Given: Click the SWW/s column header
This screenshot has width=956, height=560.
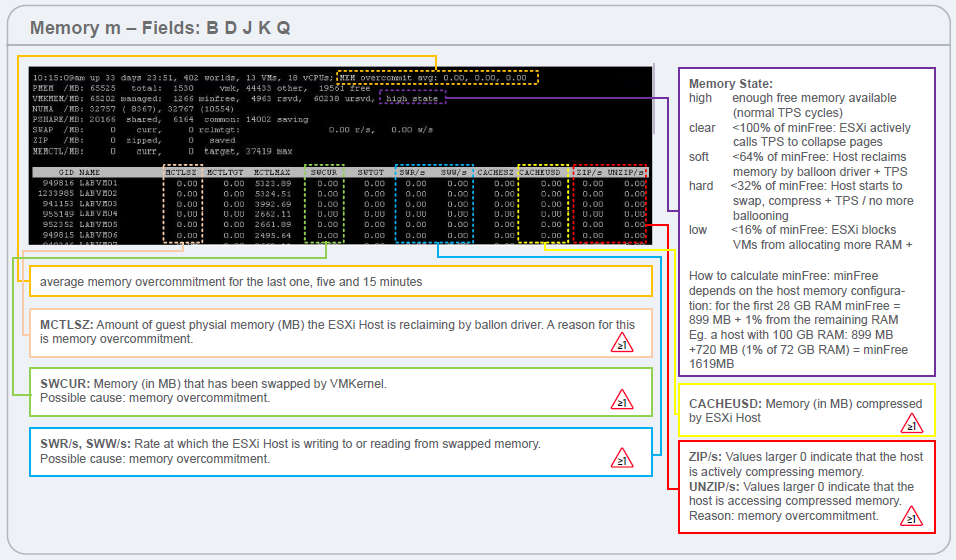Looking at the screenshot, I should [x=454, y=173].
